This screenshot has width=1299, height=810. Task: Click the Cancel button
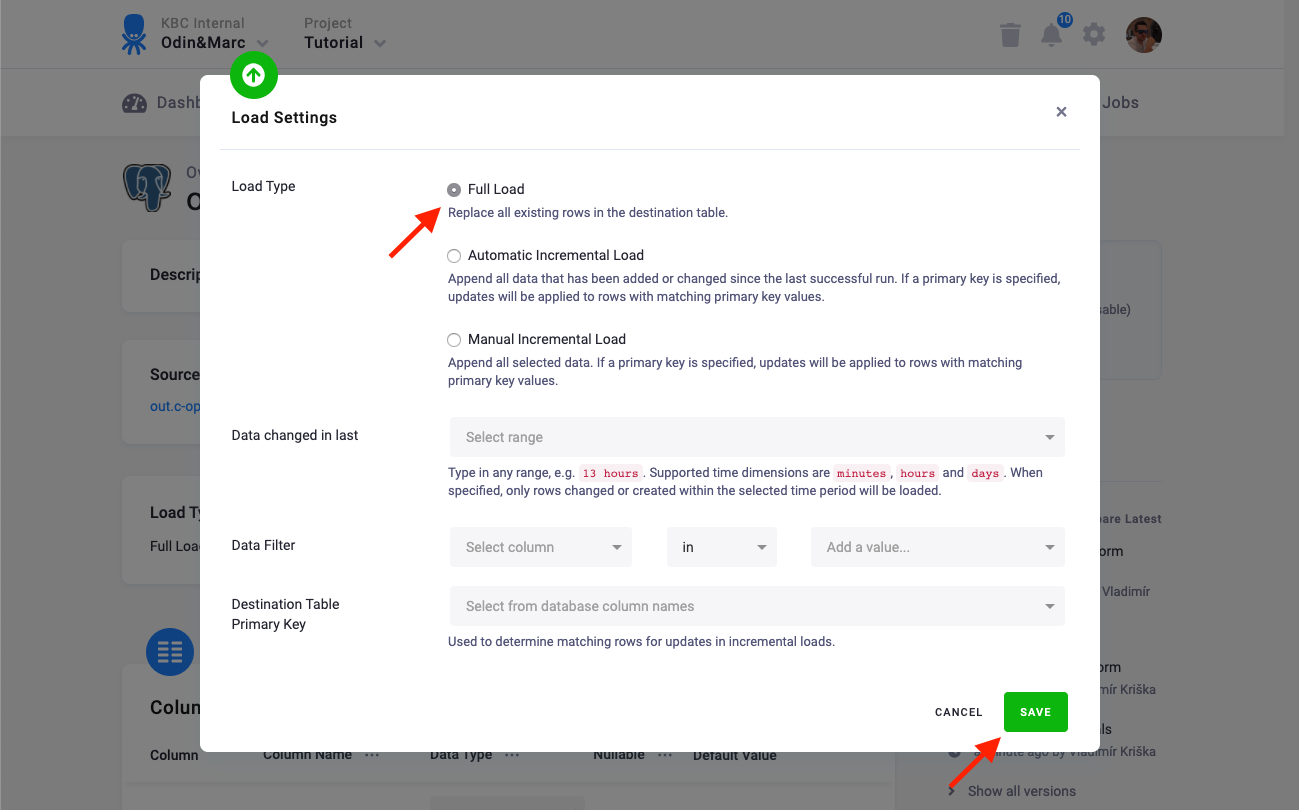[959, 712]
